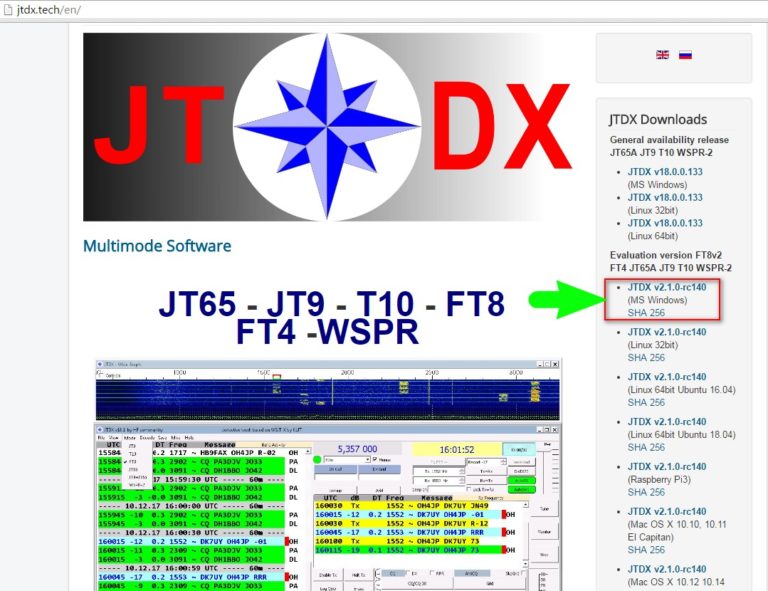The image size is (768, 591).
Task: Download JTDX v2.1.0-rc140 for Mac OS X 10.10
Action: pos(667,512)
